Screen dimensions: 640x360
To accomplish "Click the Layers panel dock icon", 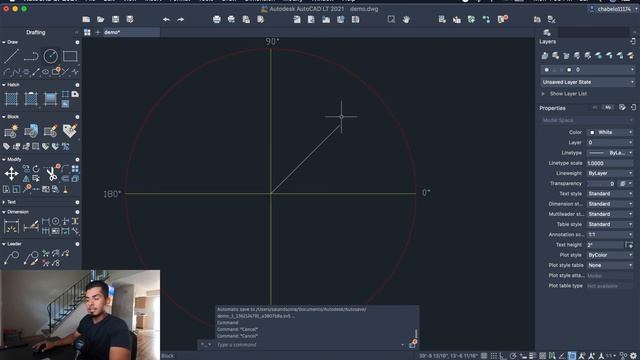I will click(633, 41).
